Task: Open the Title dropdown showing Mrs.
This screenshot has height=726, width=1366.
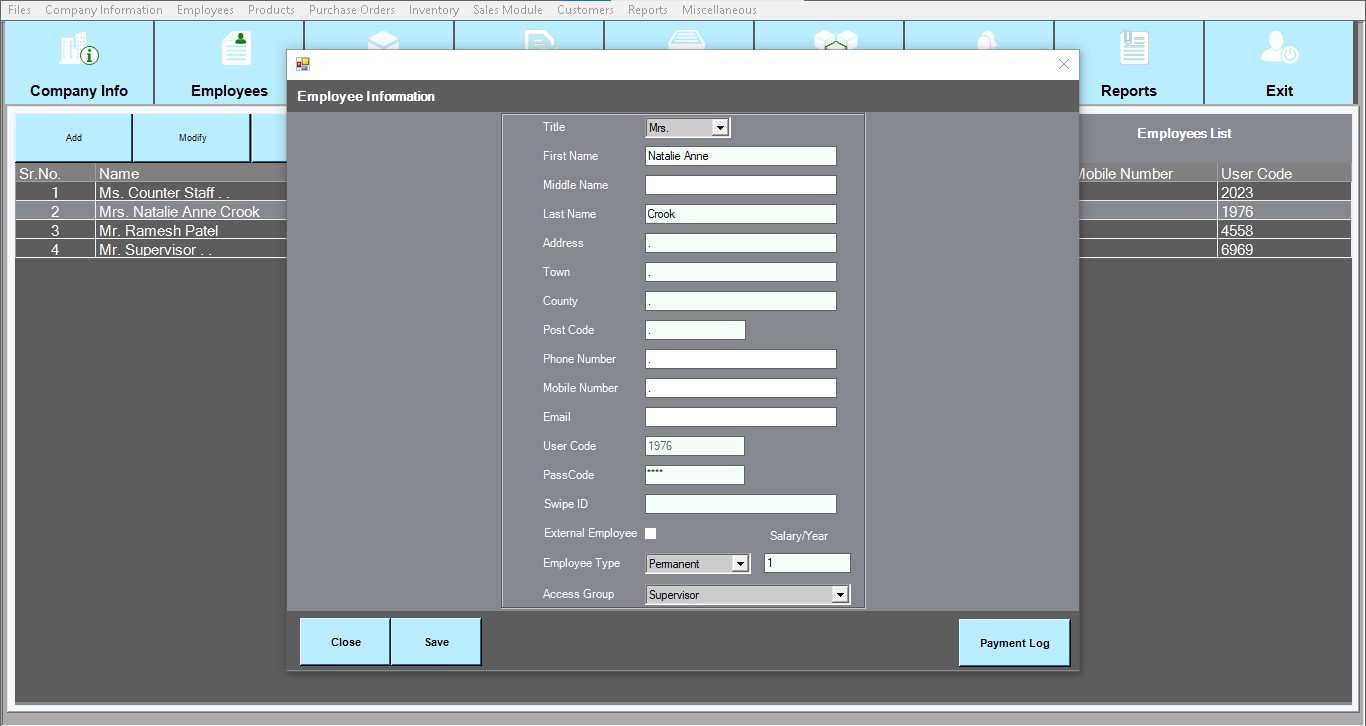Action: point(719,128)
